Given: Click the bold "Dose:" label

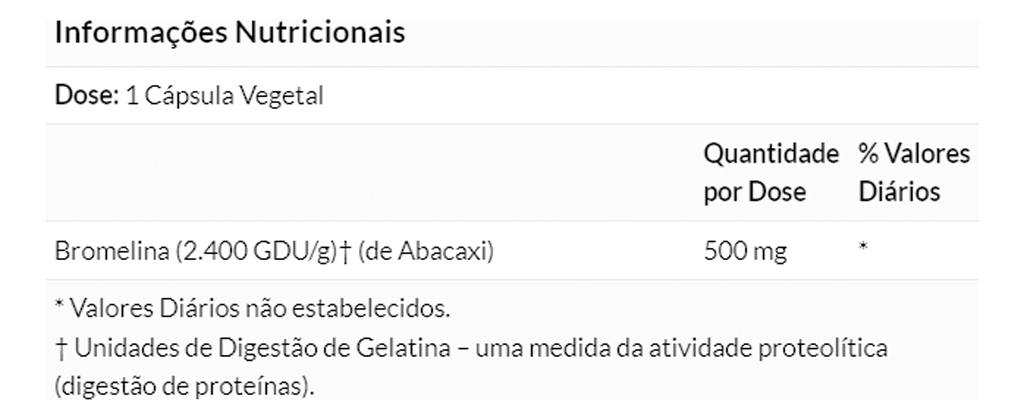Looking at the screenshot, I should click(x=86, y=97).
